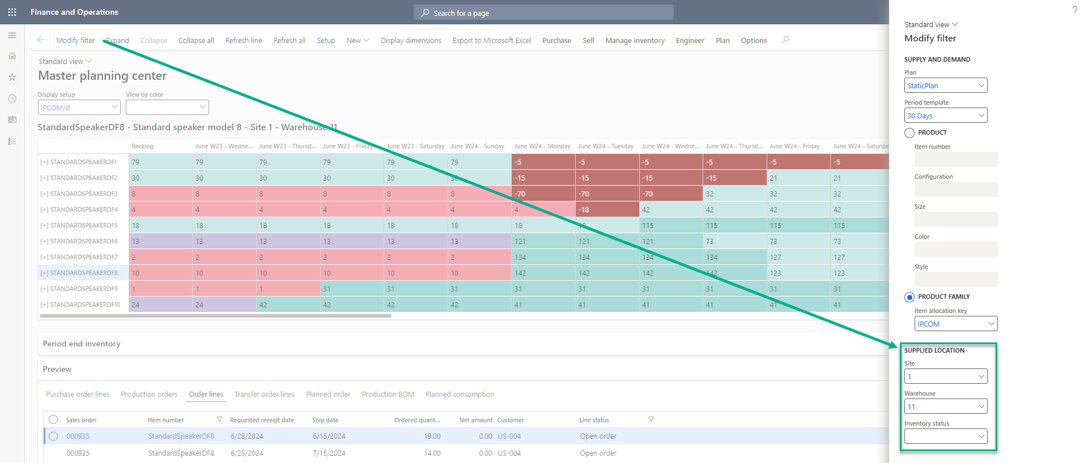Open the Warehouse dropdown

pyautogui.click(x=946, y=406)
